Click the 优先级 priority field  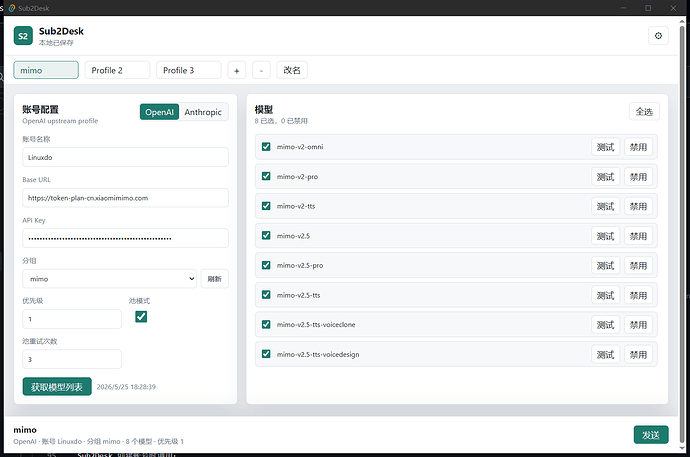pyautogui.click(x=72, y=319)
